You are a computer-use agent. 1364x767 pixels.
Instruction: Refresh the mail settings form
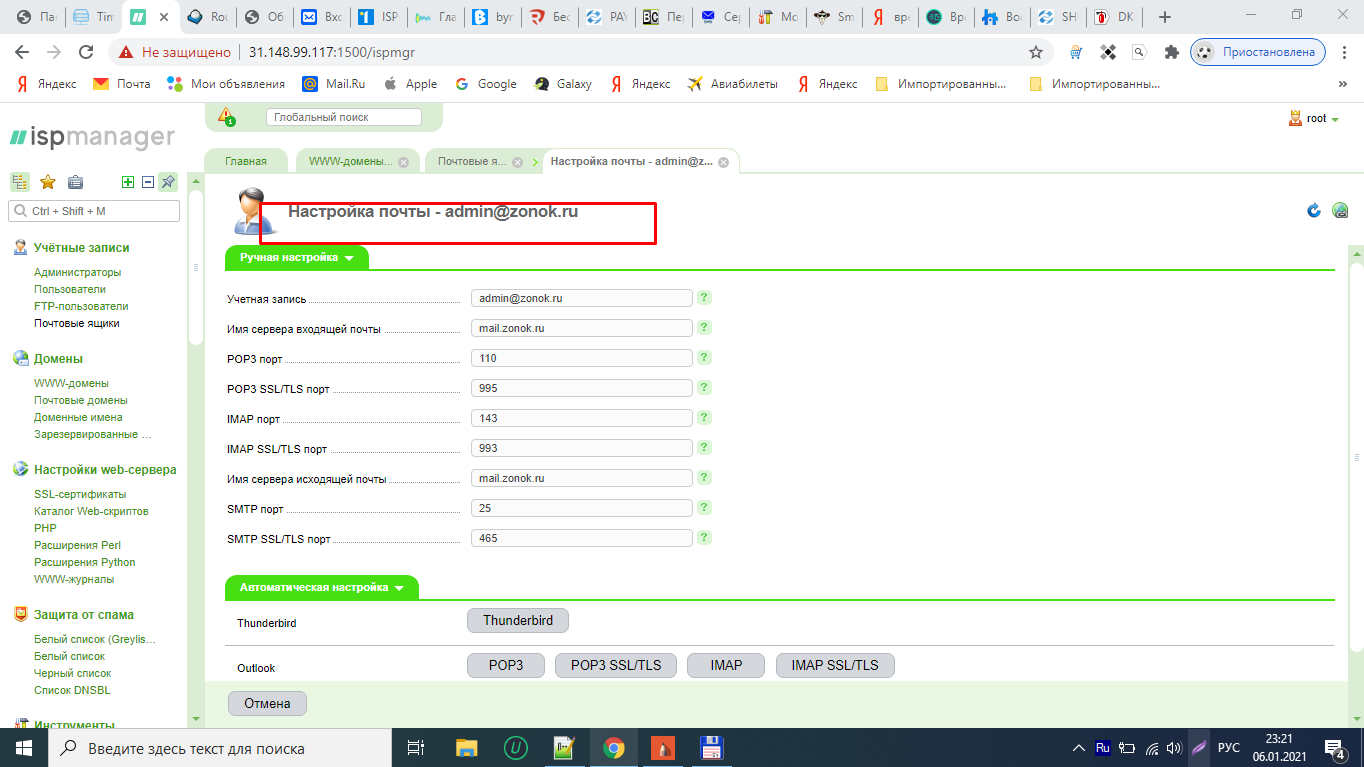(1314, 210)
